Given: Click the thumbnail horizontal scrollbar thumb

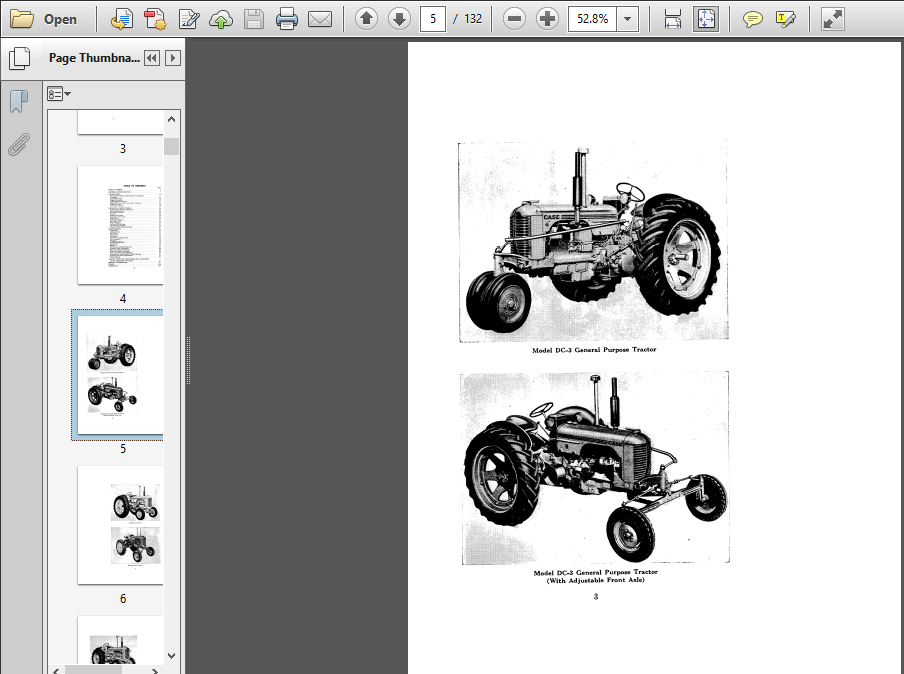Looking at the screenshot, I should [93, 671].
